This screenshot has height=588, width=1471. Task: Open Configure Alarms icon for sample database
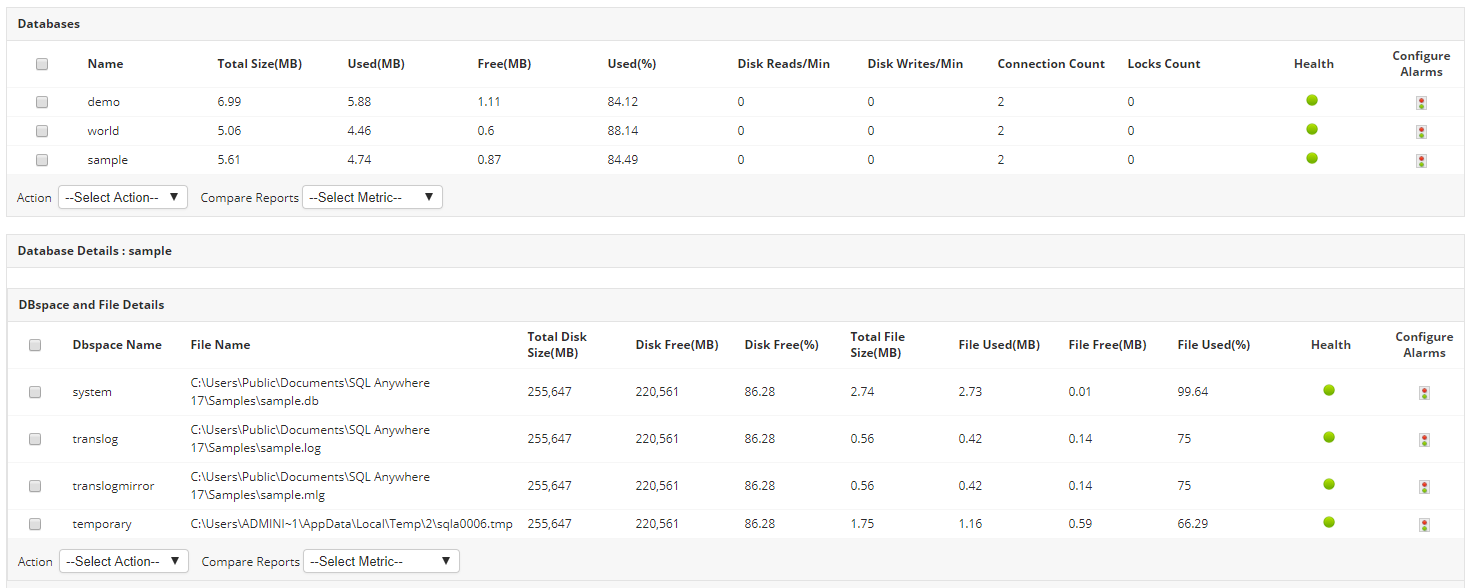click(1421, 160)
